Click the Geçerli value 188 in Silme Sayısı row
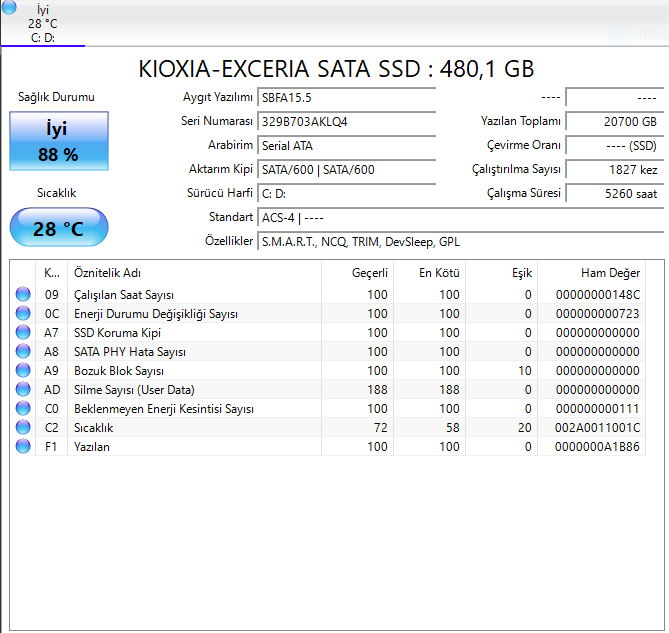Viewport: 669px width, 633px height. pyautogui.click(x=377, y=390)
